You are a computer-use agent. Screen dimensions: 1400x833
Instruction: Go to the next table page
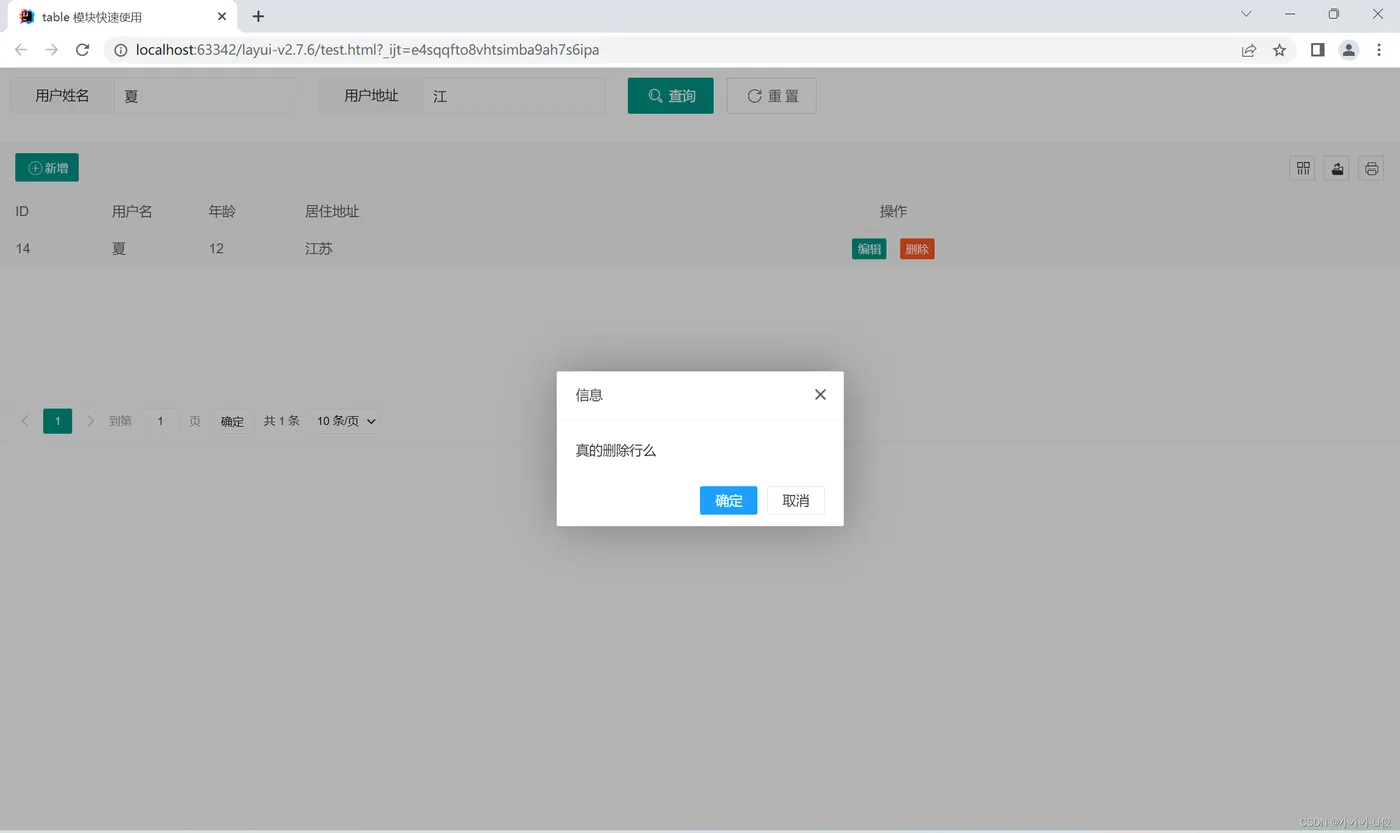(x=90, y=421)
